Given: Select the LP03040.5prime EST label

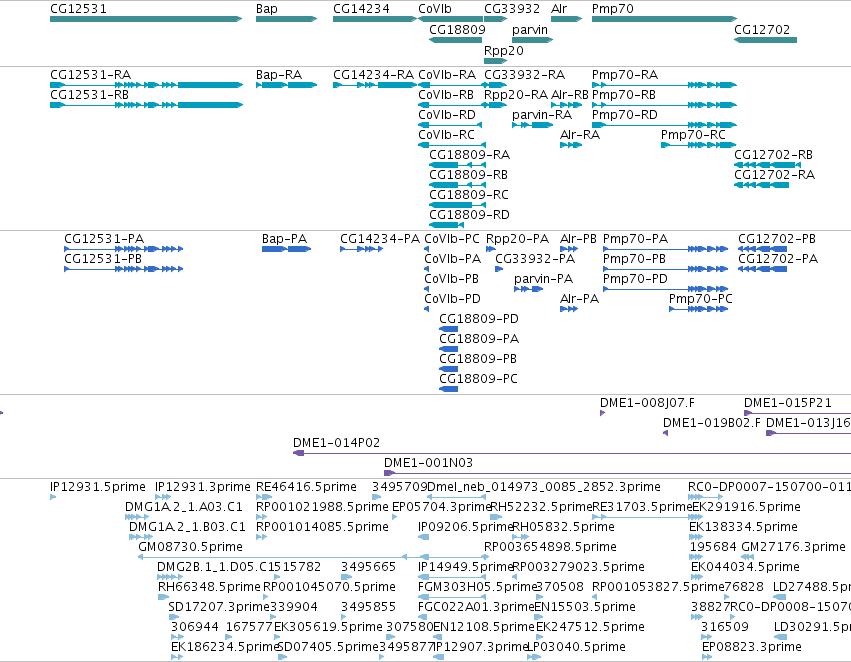Looking at the screenshot, I should click(x=576, y=647).
